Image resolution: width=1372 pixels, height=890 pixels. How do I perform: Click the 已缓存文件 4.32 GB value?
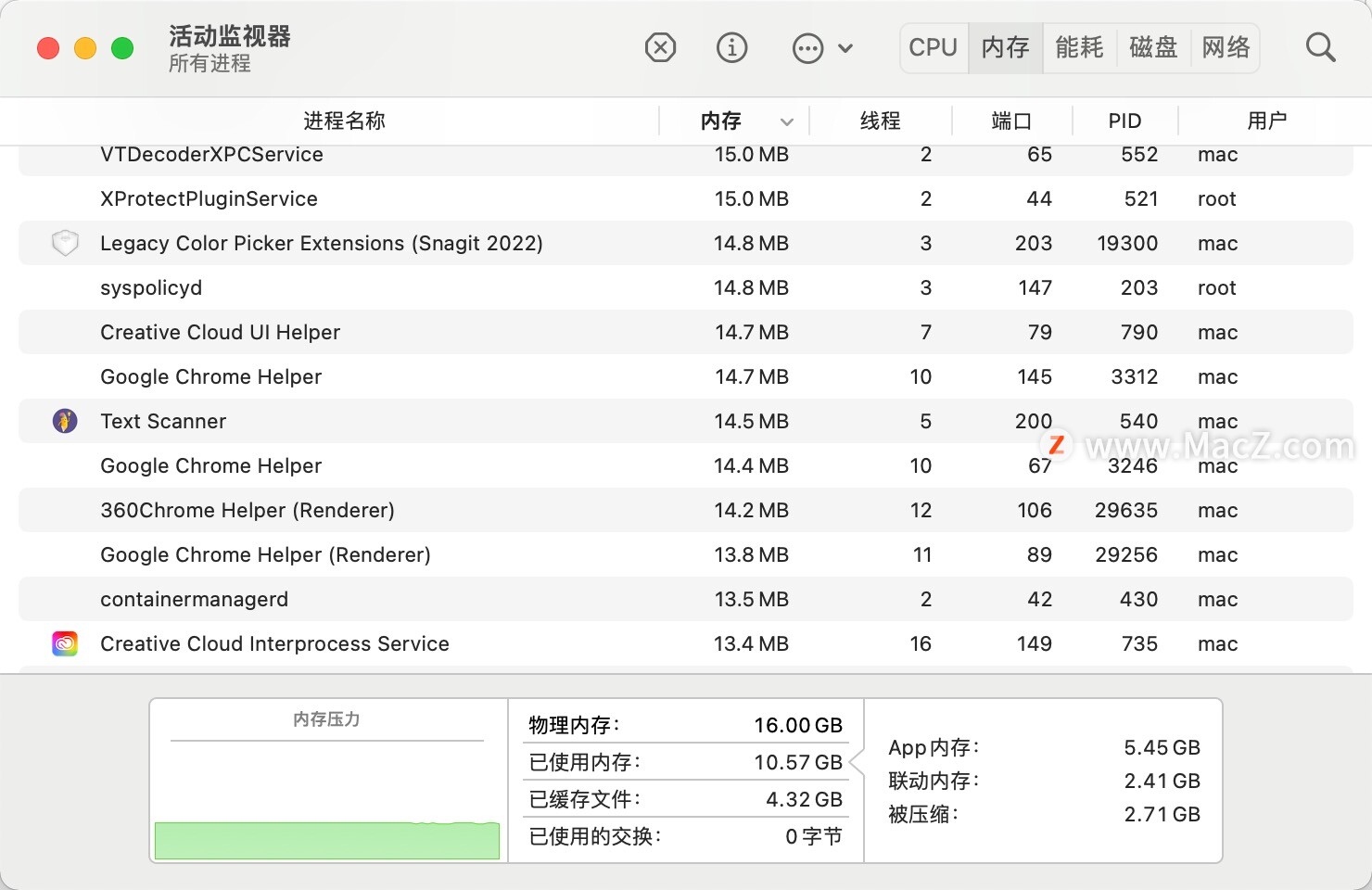pos(804,799)
